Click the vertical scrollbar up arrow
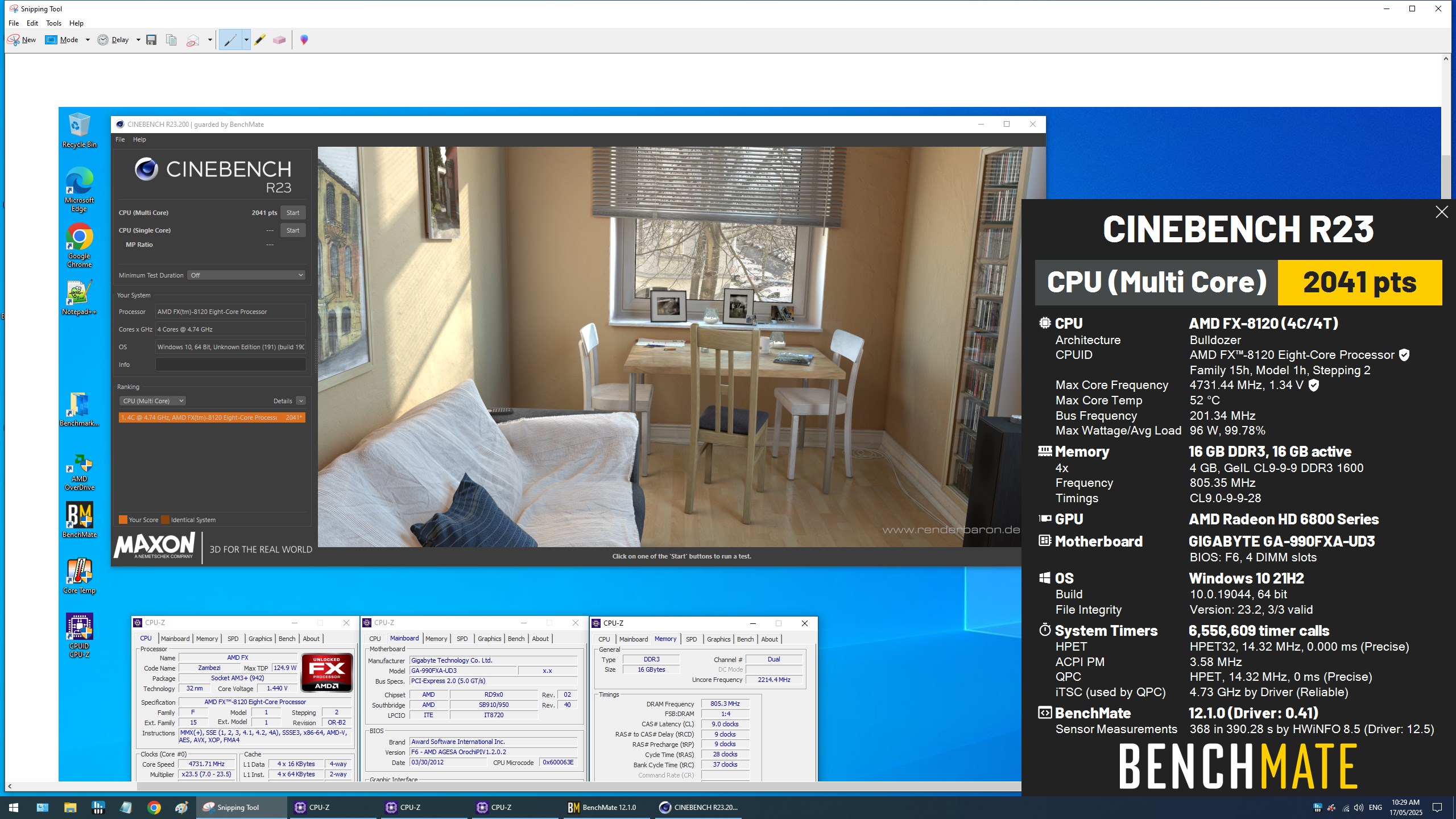Image resolution: width=1456 pixels, height=819 pixels. coord(1445,59)
